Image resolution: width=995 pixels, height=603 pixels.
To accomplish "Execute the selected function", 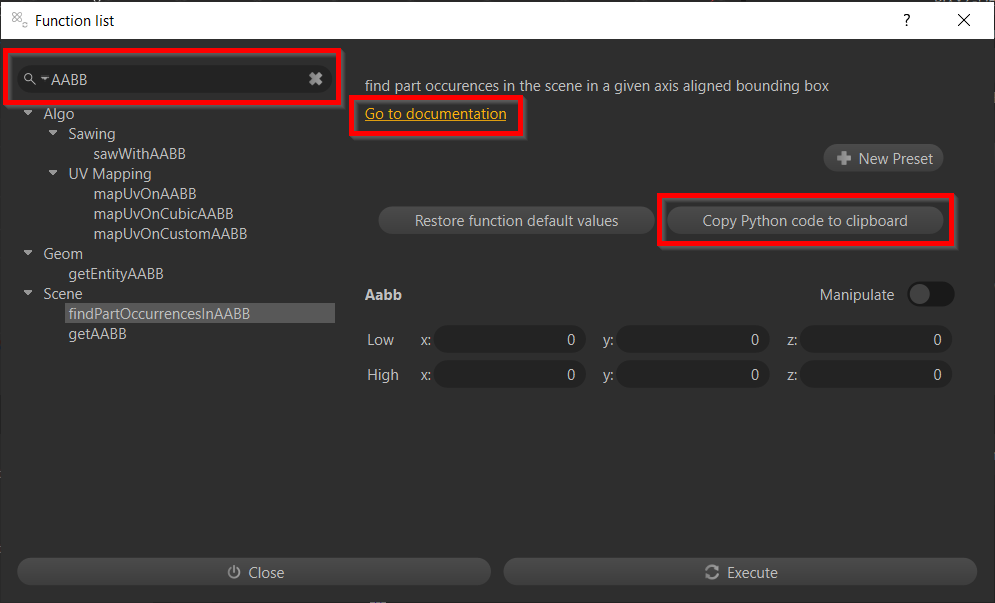I will [x=740, y=572].
